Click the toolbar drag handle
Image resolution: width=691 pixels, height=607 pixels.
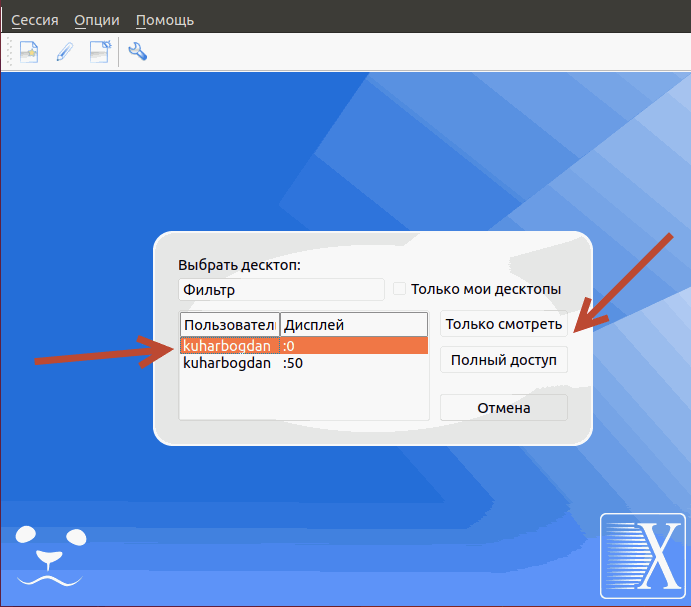pos(8,51)
